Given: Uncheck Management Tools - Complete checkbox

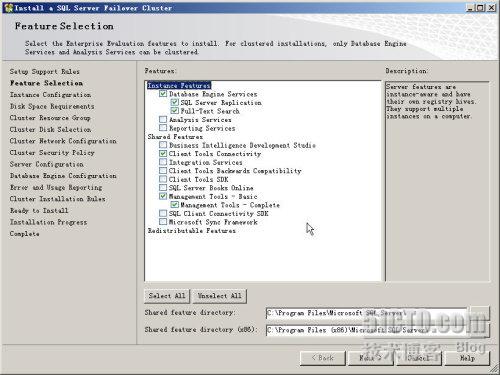Looking at the screenshot, I should pyautogui.click(x=174, y=205).
